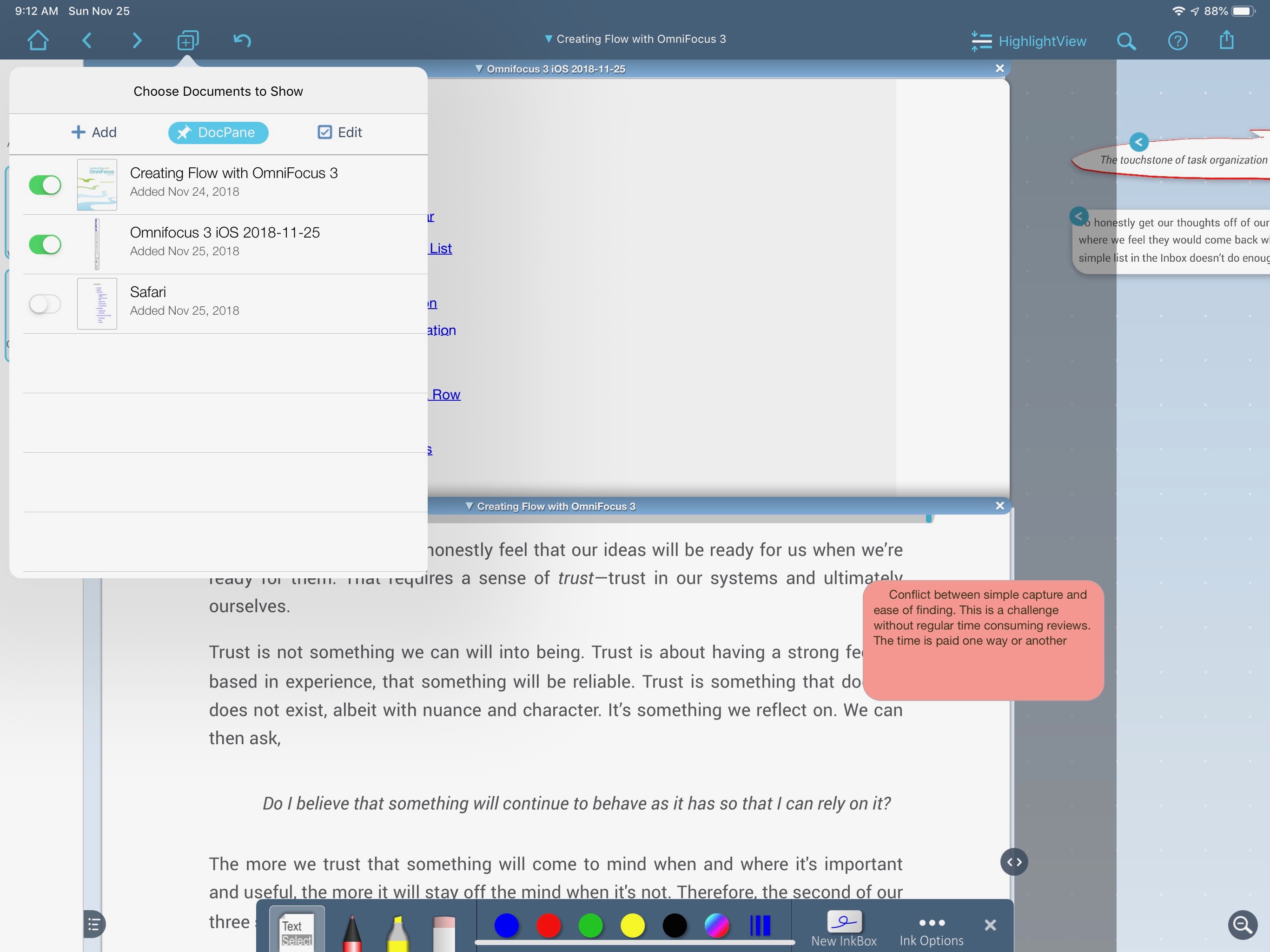Toggle off Creating Flow with OmniFocus 3

(x=45, y=185)
